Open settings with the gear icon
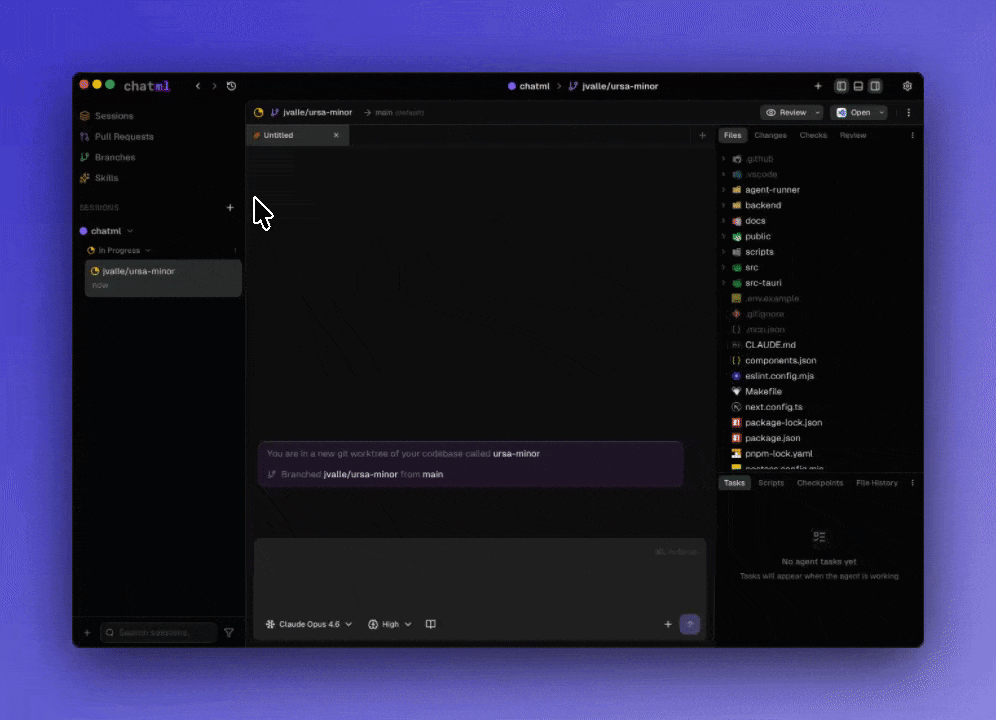996x720 pixels. click(907, 86)
